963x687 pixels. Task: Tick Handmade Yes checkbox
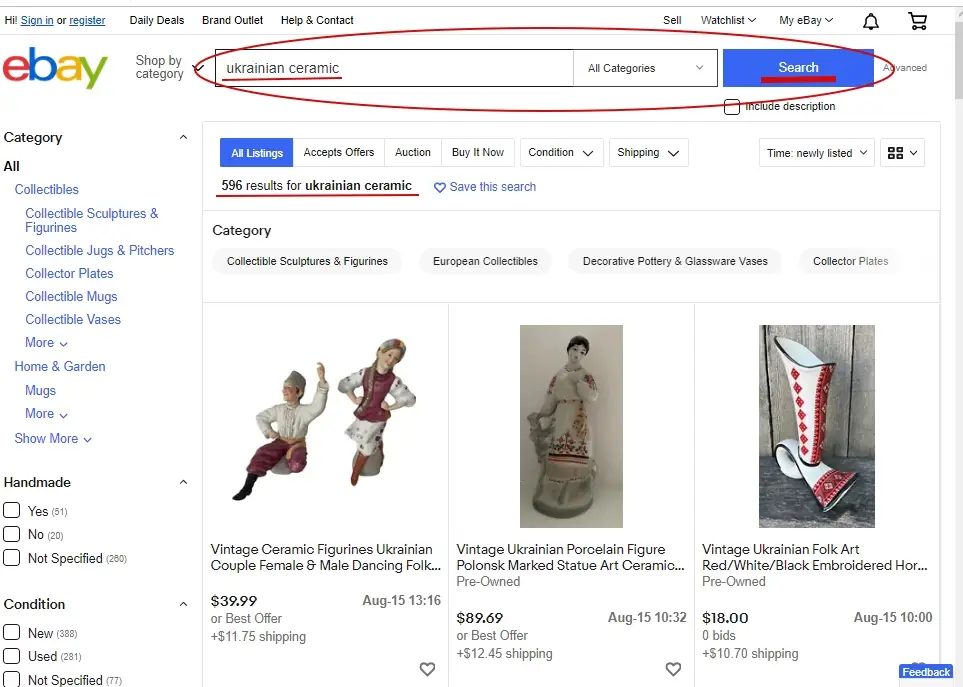pyautogui.click(x=12, y=510)
